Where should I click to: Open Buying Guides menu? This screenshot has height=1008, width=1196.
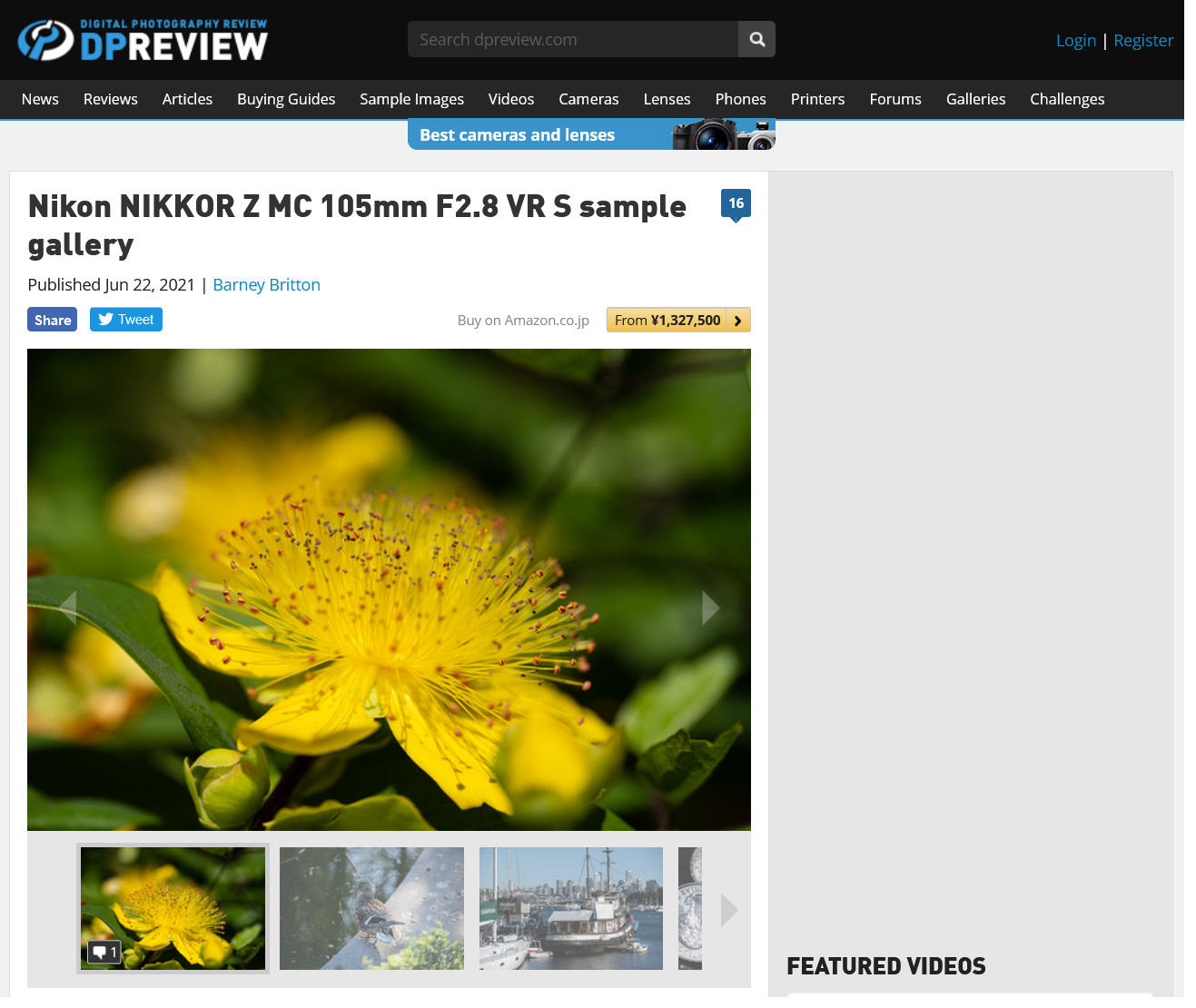286,99
